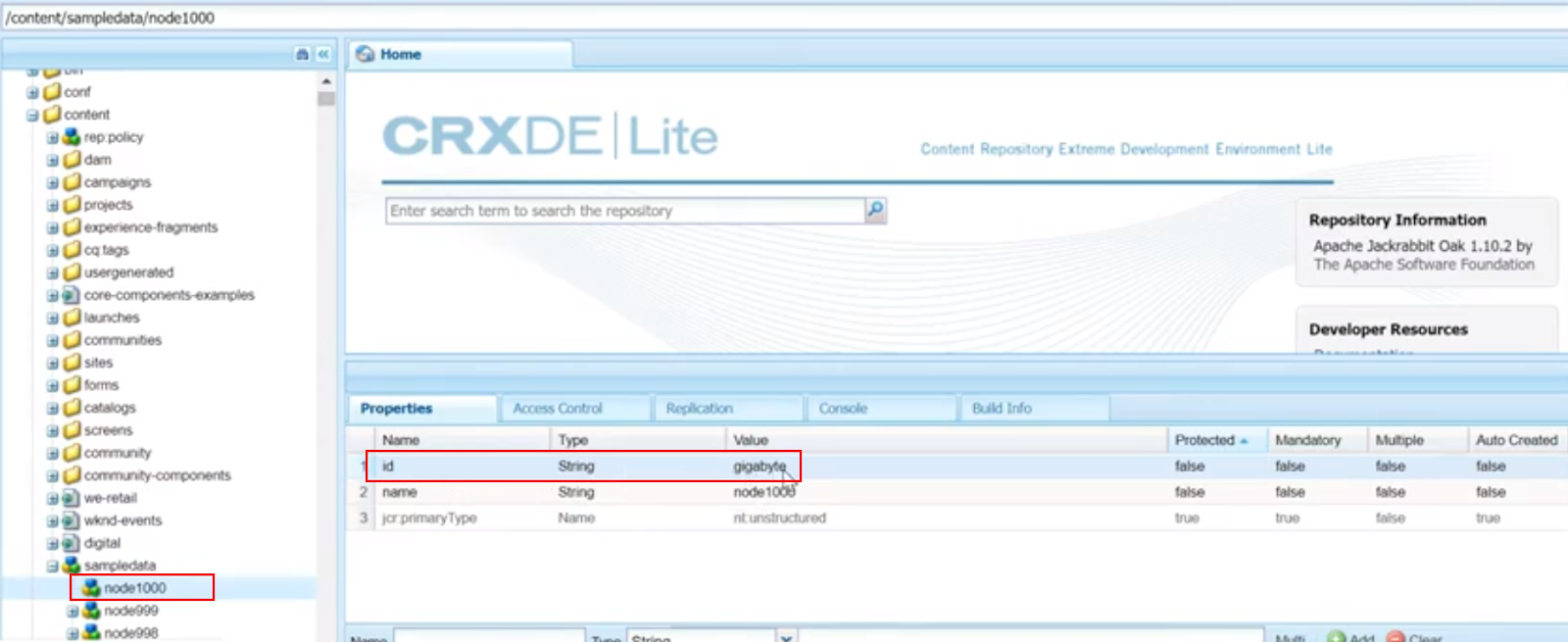Select the screens tree item
1568x642 pixels.
tap(108, 430)
